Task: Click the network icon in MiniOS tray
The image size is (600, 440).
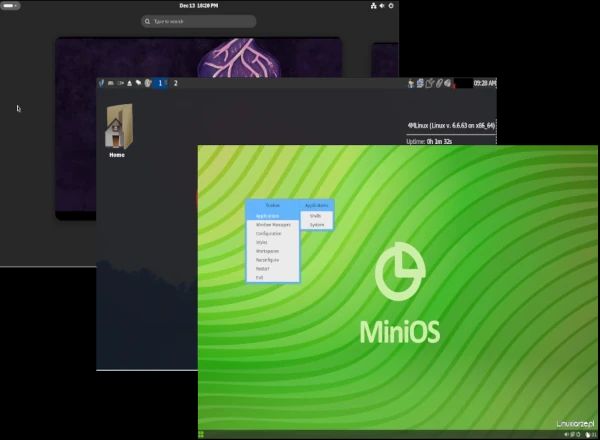Action: click(572, 435)
